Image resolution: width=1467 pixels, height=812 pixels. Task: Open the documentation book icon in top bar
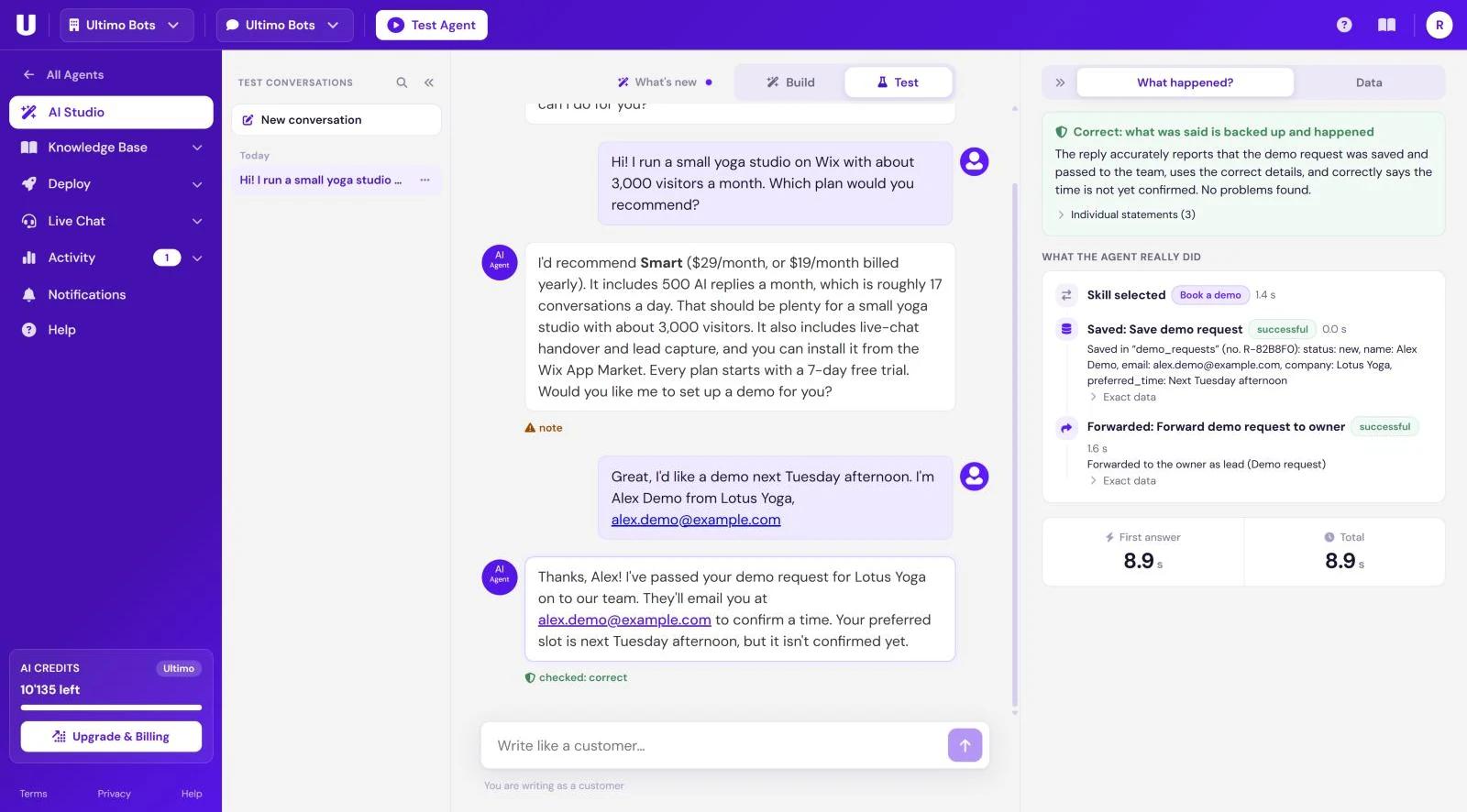click(x=1387, y=25)
